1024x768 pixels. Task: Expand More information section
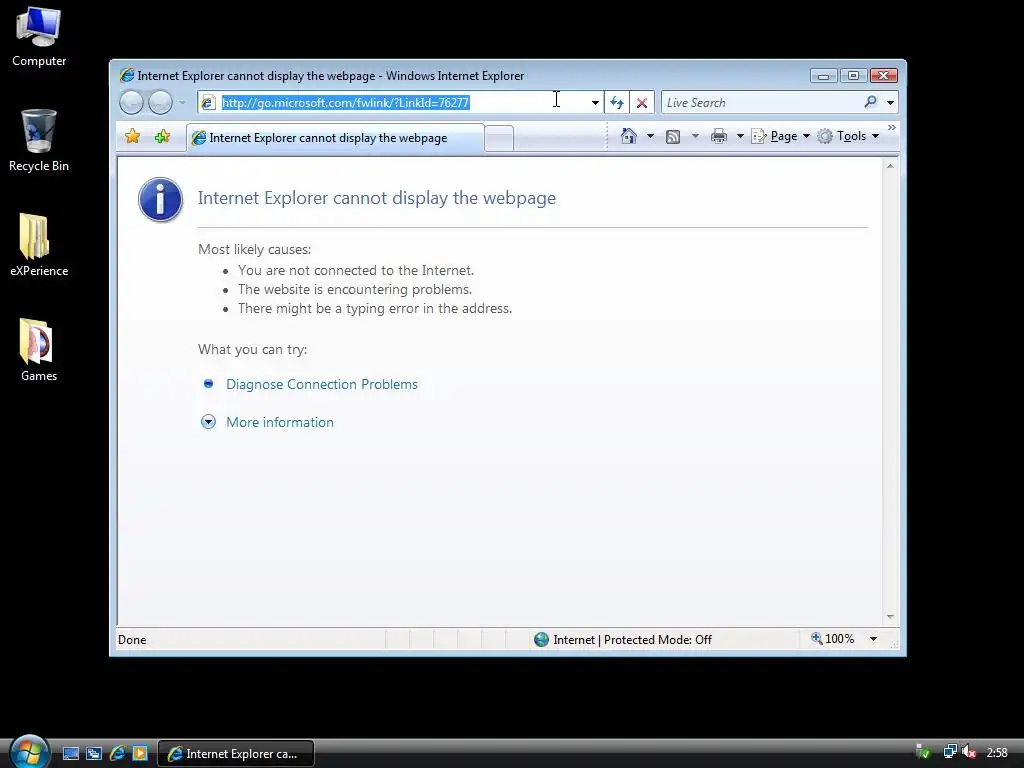[280, 422]
